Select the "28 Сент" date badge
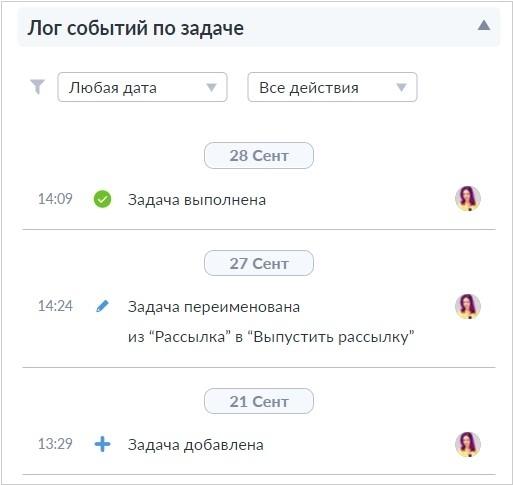 259,156
